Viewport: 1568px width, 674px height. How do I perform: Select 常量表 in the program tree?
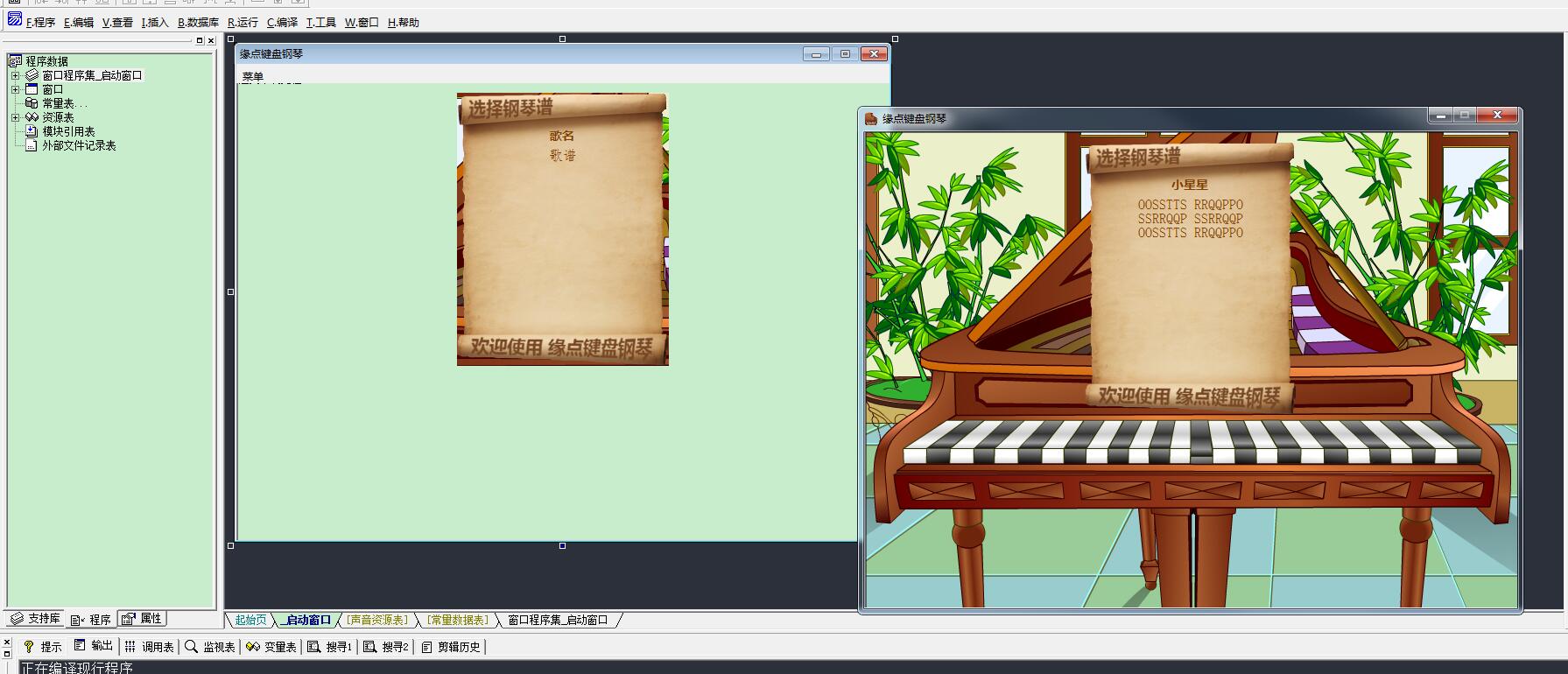point(63,103)
